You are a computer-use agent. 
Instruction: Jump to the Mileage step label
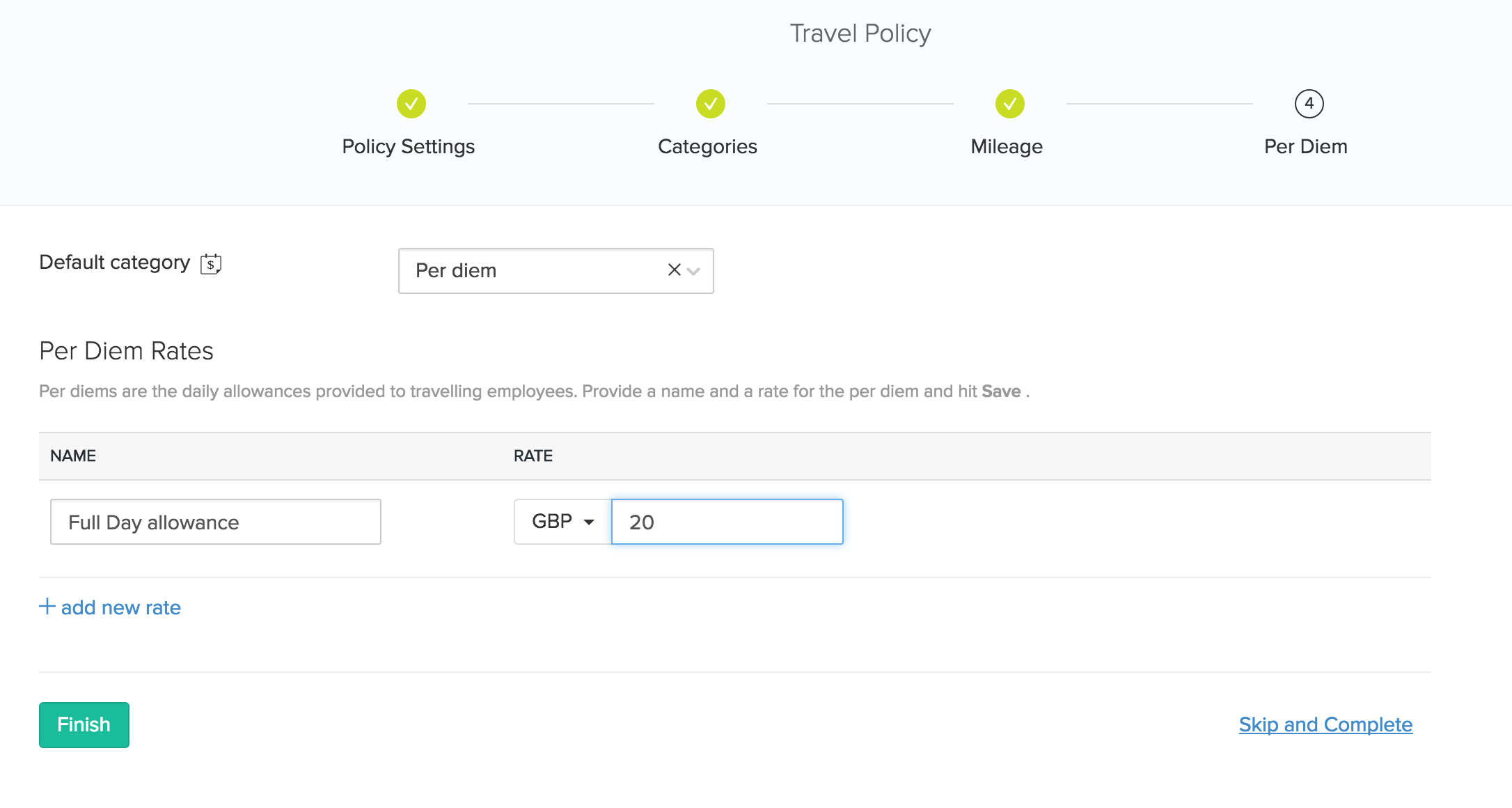coord(1007,146)
